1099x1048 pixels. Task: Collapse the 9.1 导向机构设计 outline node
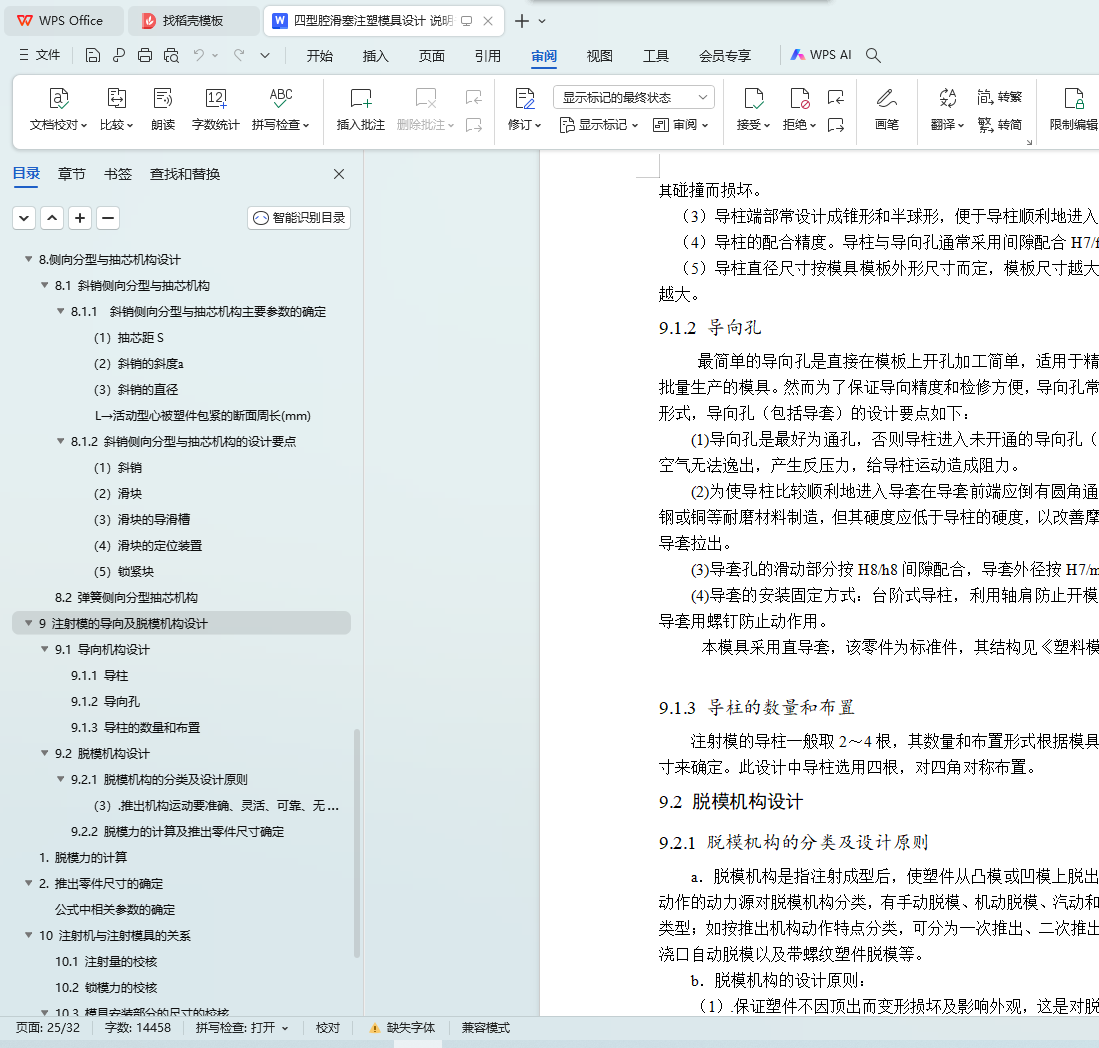pos(45,649)
